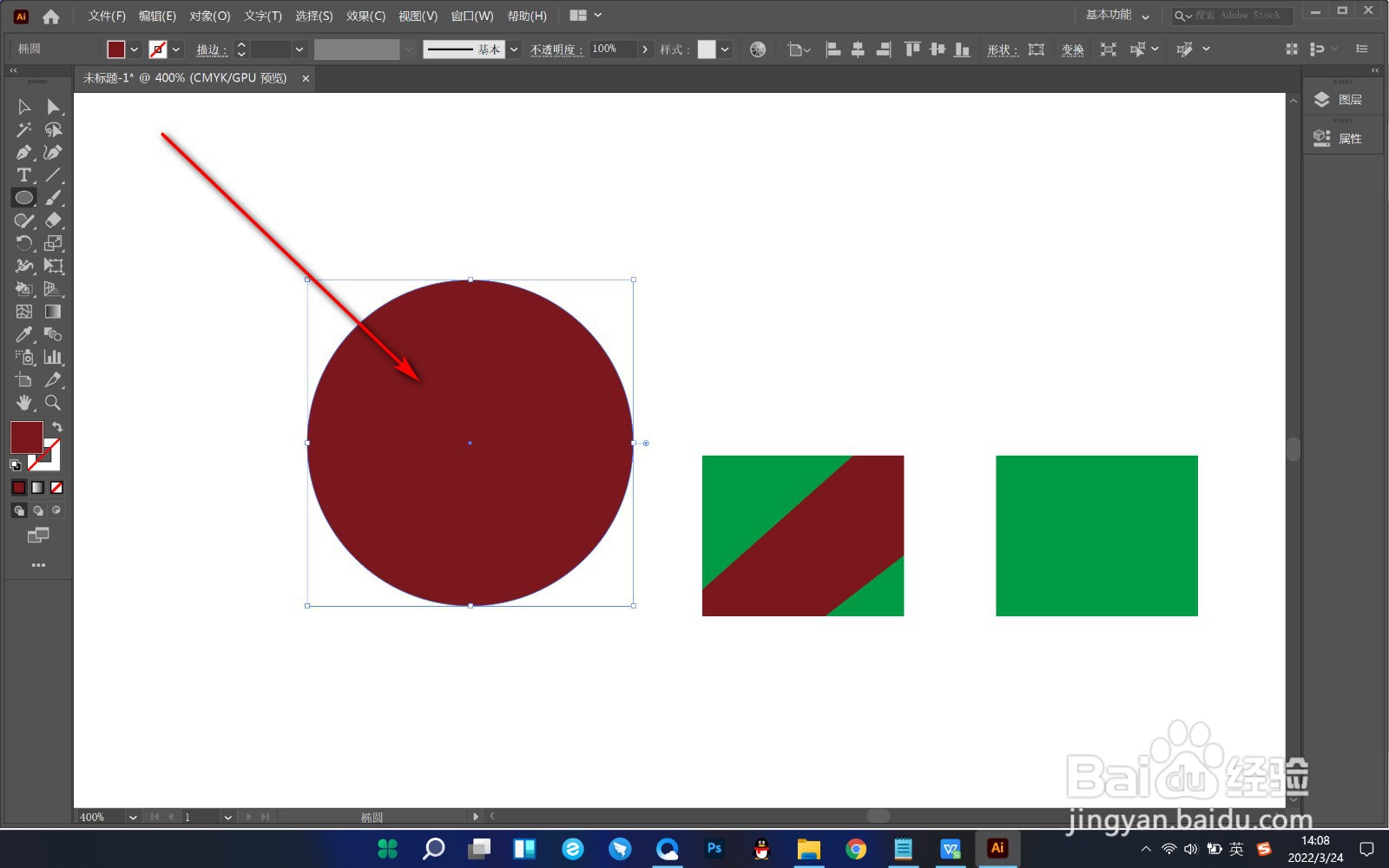This screenshot has width=1389, height=868.
Task: Reset default fill and stroke
Action: (x=16, y=466)
